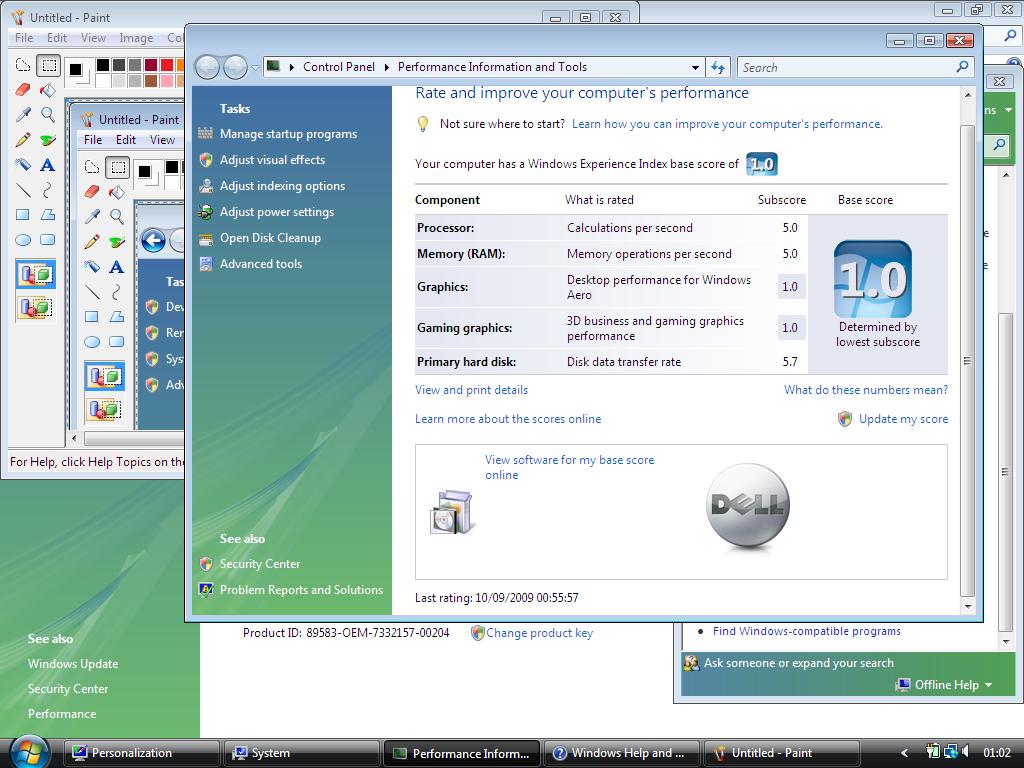Image resolution: width=1024 pixels, height=768 pixels.
Task: Select the Curve tool in Paint's toolbox
Action: [x=48, y=190]
